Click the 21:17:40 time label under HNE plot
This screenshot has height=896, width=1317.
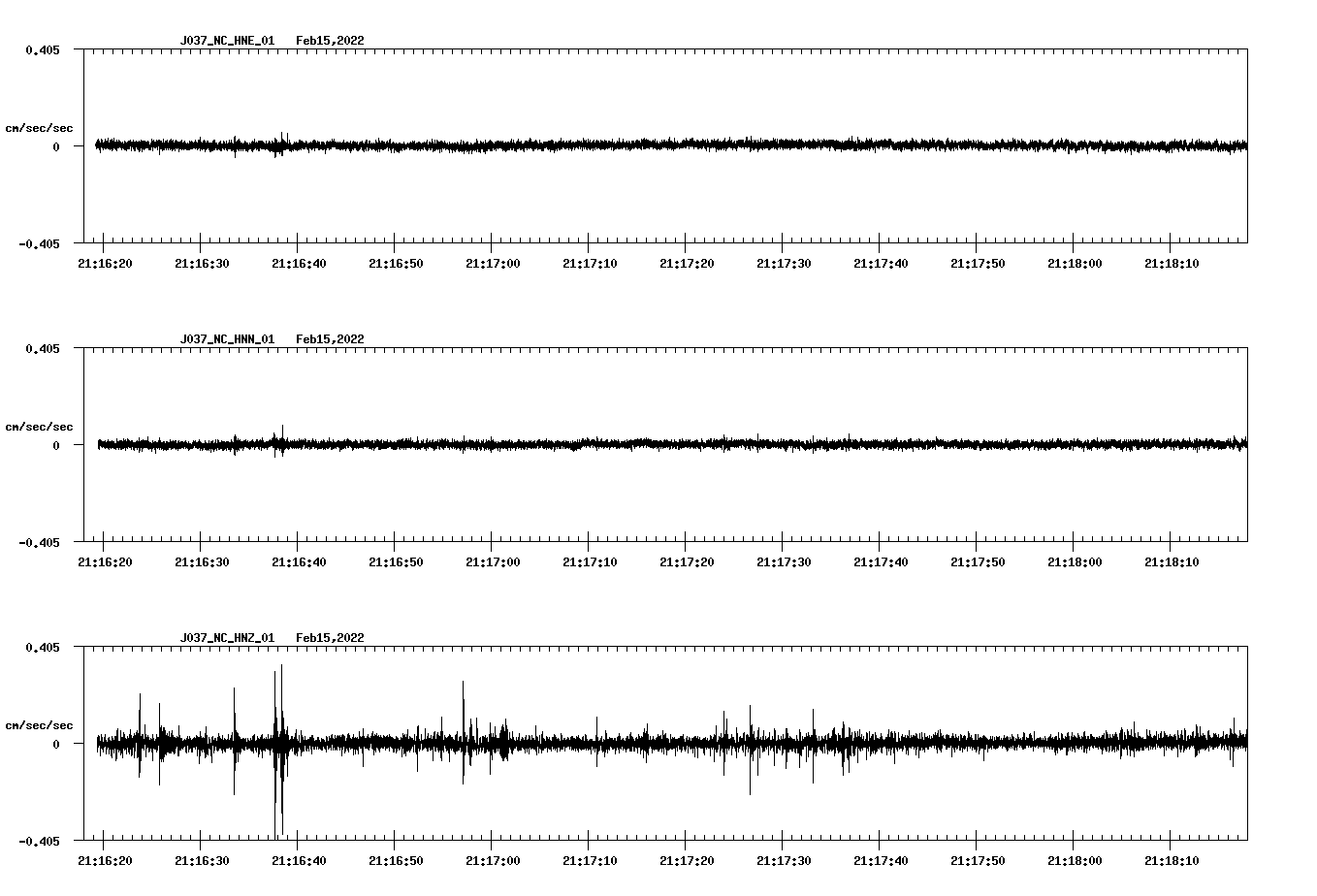881,264
